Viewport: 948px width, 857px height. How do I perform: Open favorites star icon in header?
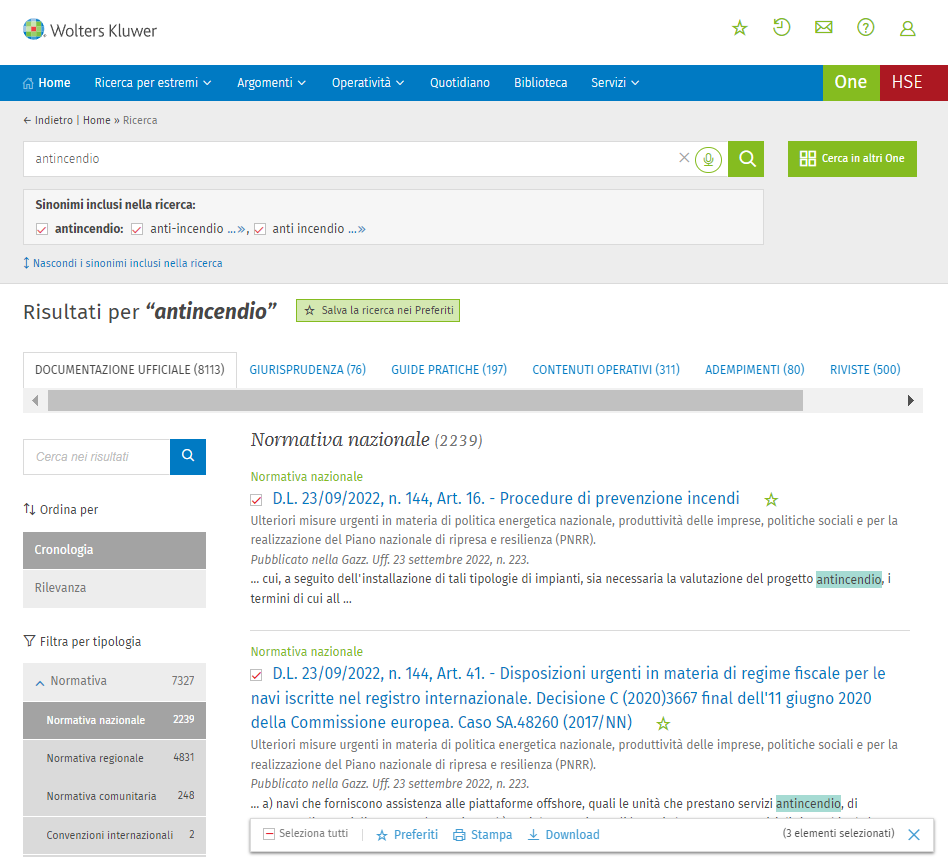pos(740,28)
